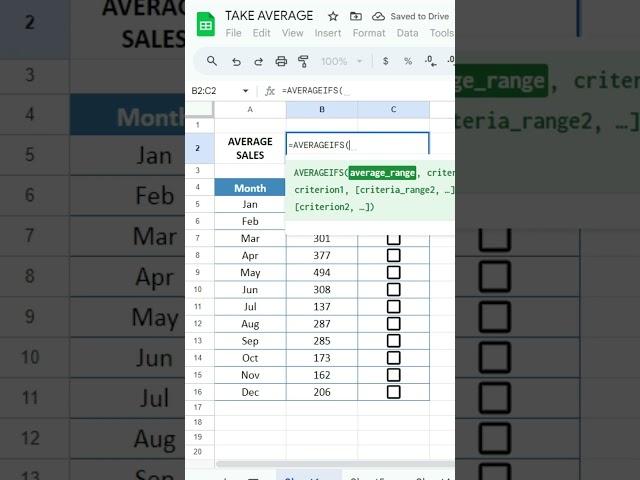Click the sales value 285

tap(322, 341)
